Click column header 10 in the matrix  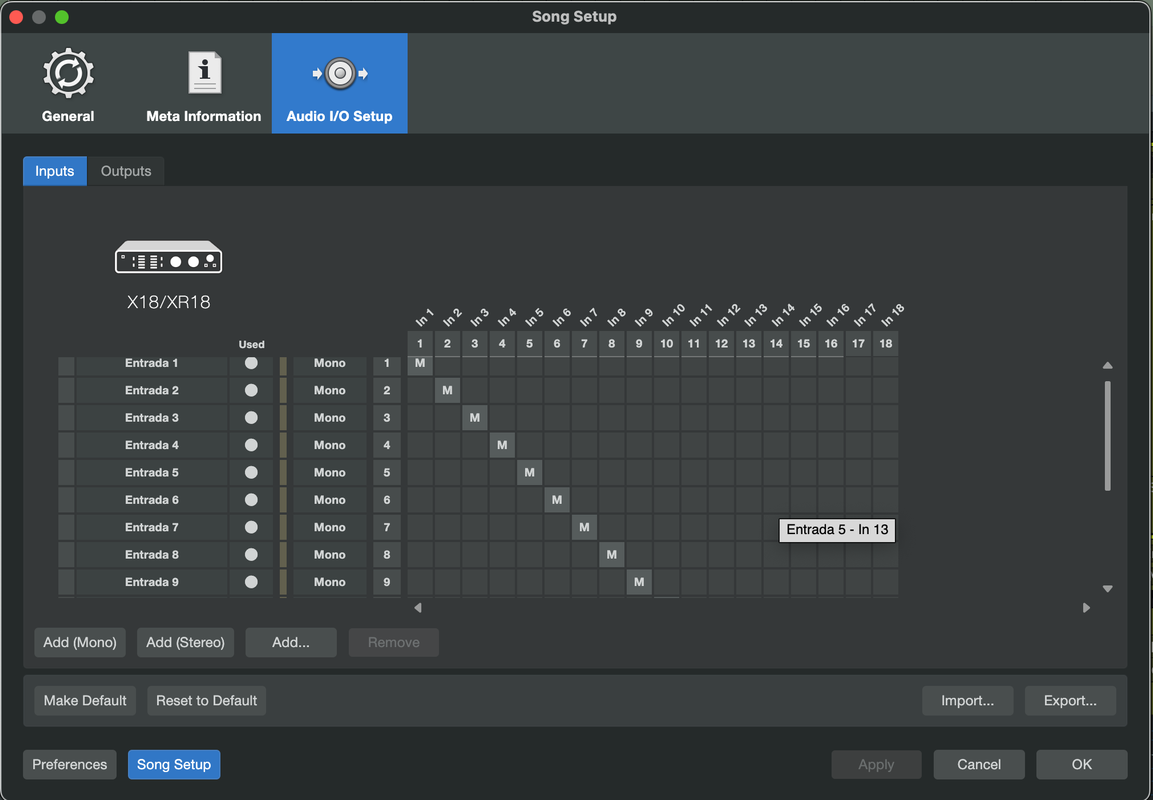click(666, 343)
